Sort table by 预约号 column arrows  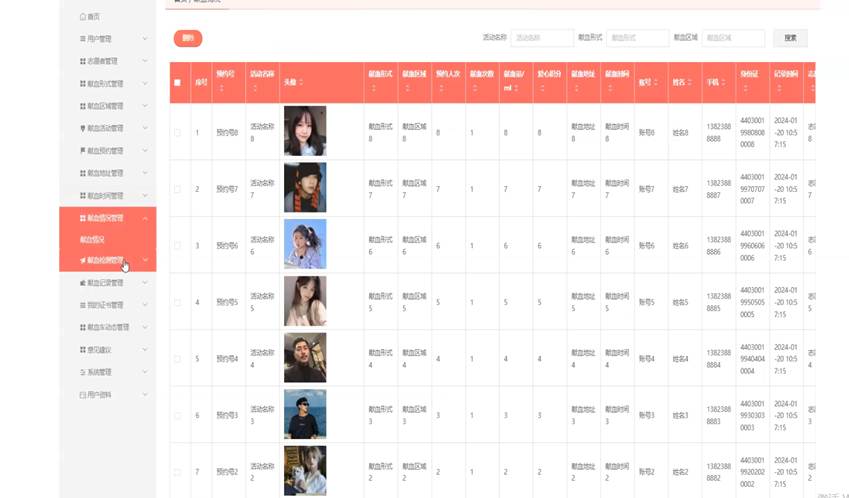tap(221, 88)
